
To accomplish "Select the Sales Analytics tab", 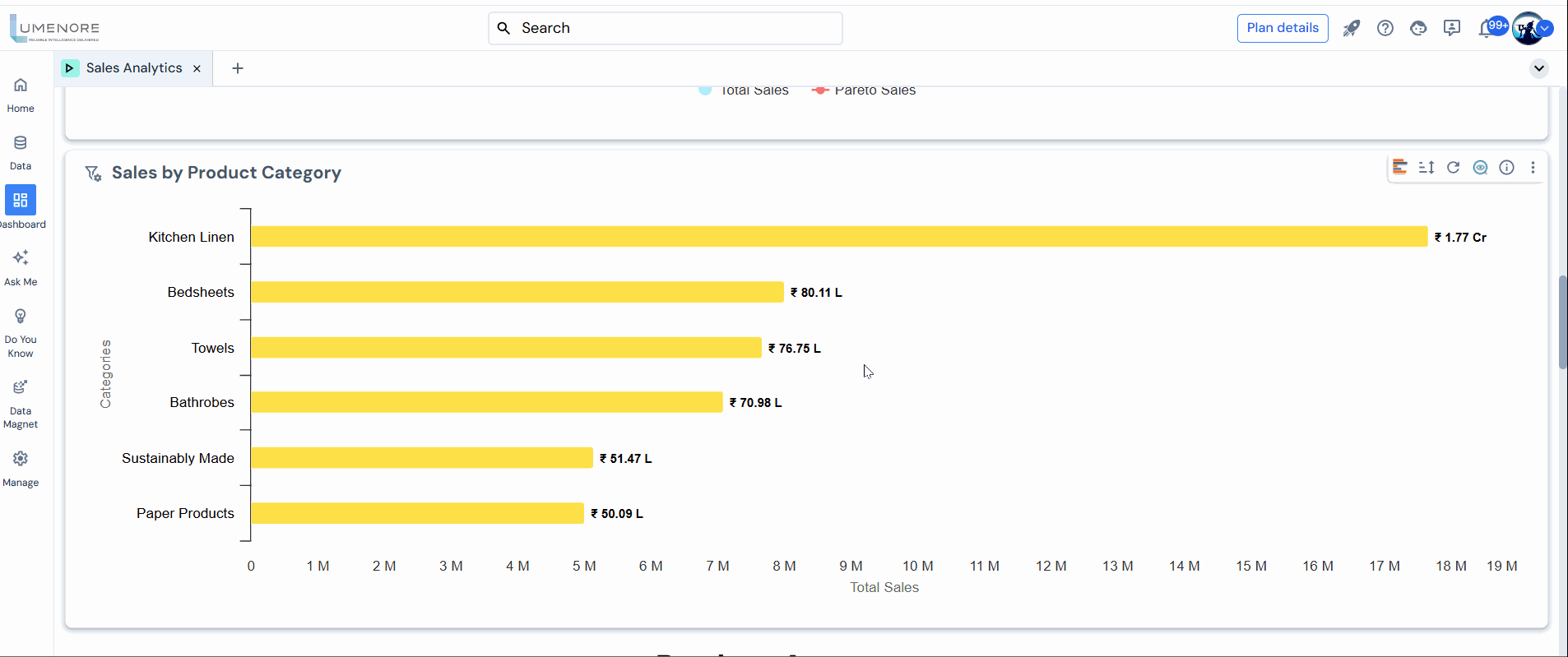I will (133, 68).
